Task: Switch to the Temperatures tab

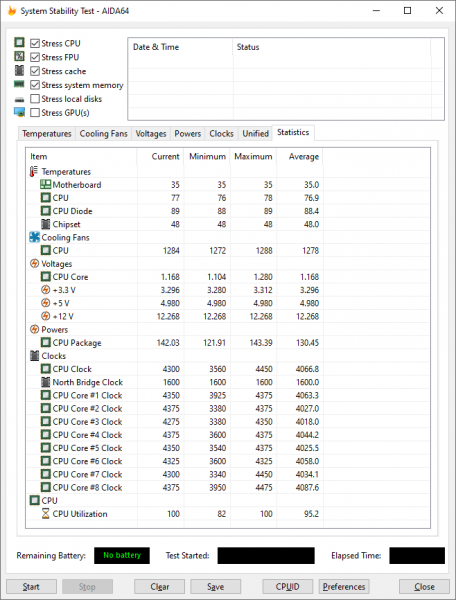Action: (47, 134)
